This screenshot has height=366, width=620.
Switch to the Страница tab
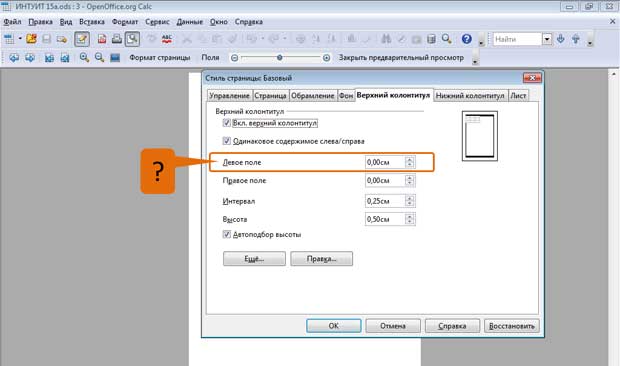[x=270, y=96]
